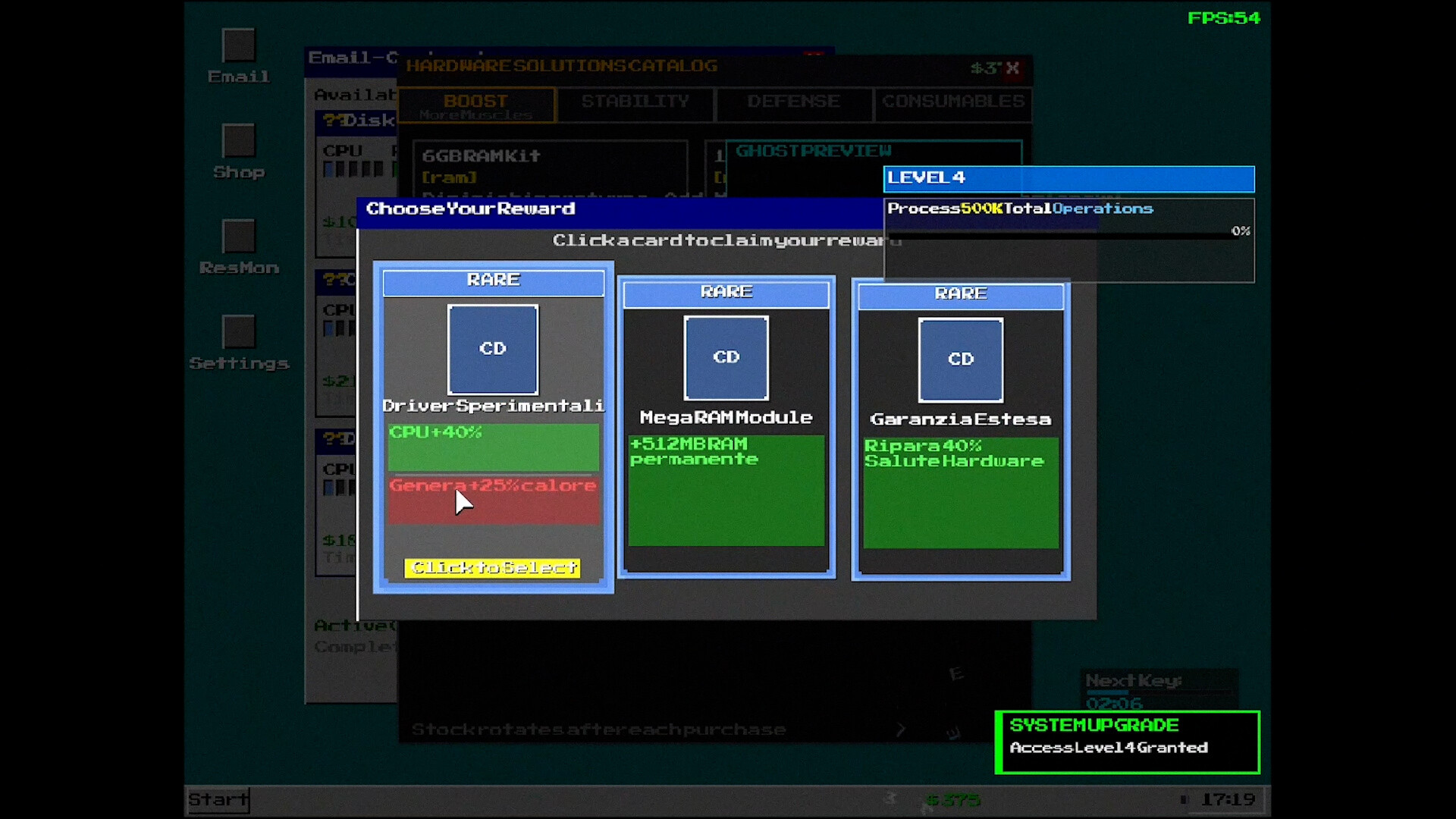Image resolution: width=1456 pixels, height=819 pixels.
Task: Open the Email application icon
Action: tap(237, 46)
